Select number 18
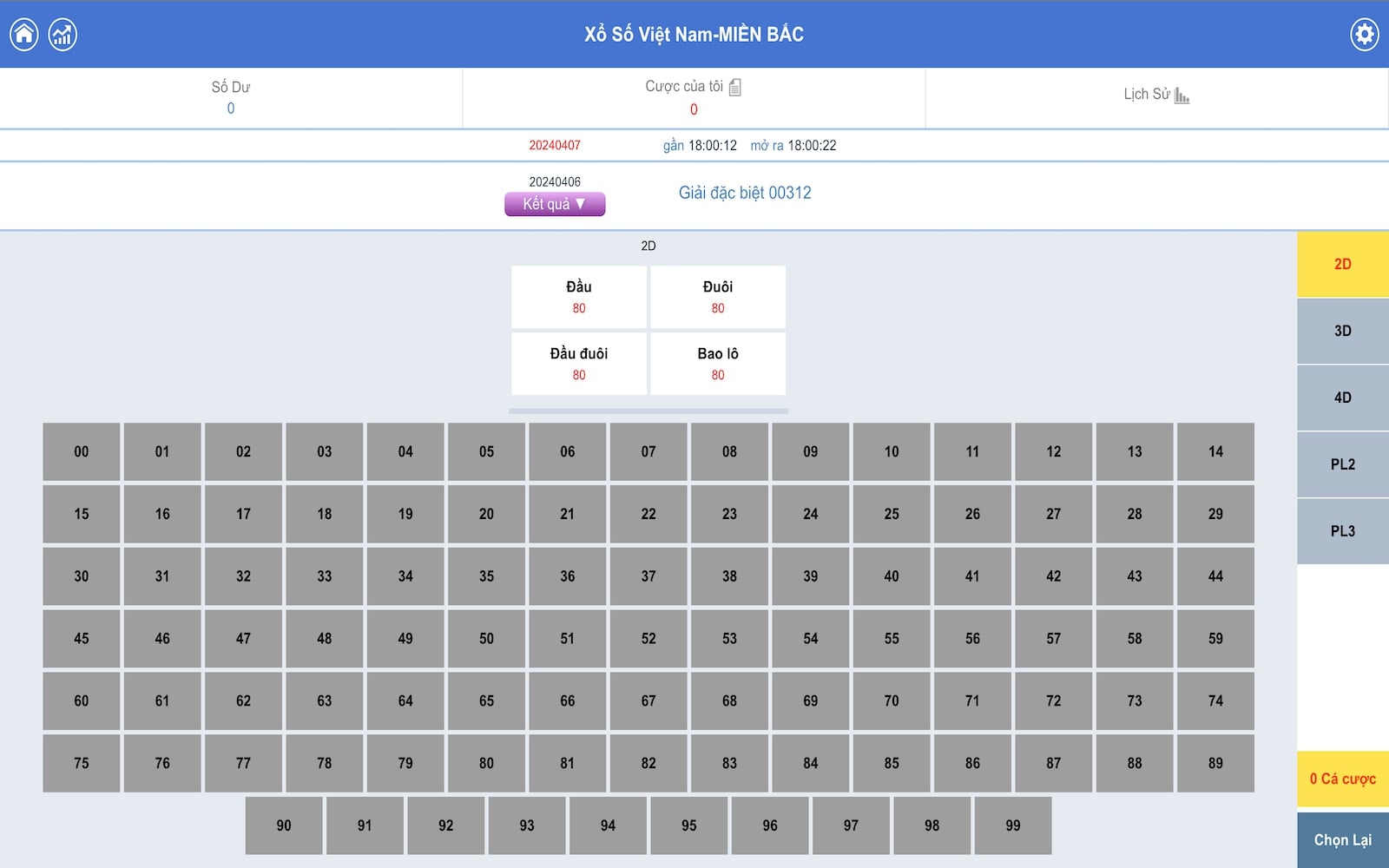The width and height of the screenshot is (1389, 868). point(325,514)
